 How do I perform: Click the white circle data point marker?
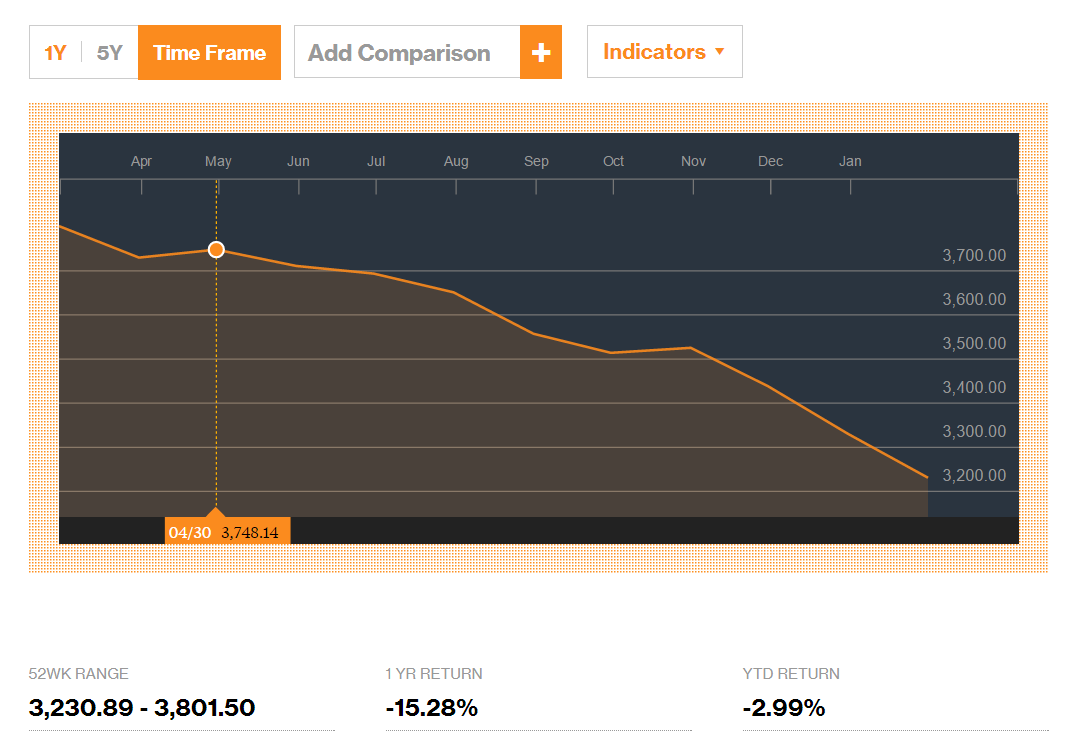tap(216, 249)
